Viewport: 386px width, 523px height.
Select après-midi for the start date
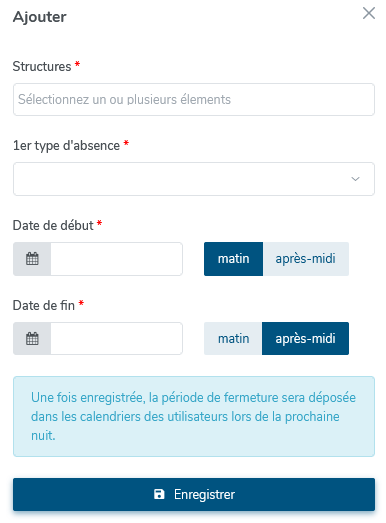tap(306, 259)
